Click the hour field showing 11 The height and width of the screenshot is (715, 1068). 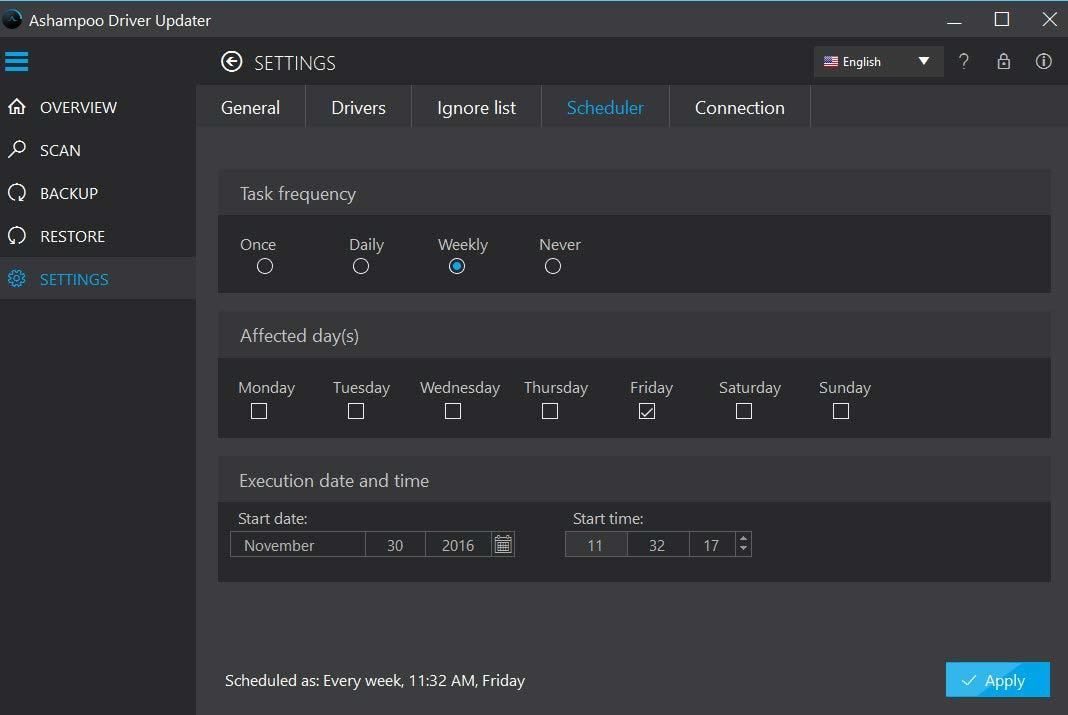click(x=595, y=545)
